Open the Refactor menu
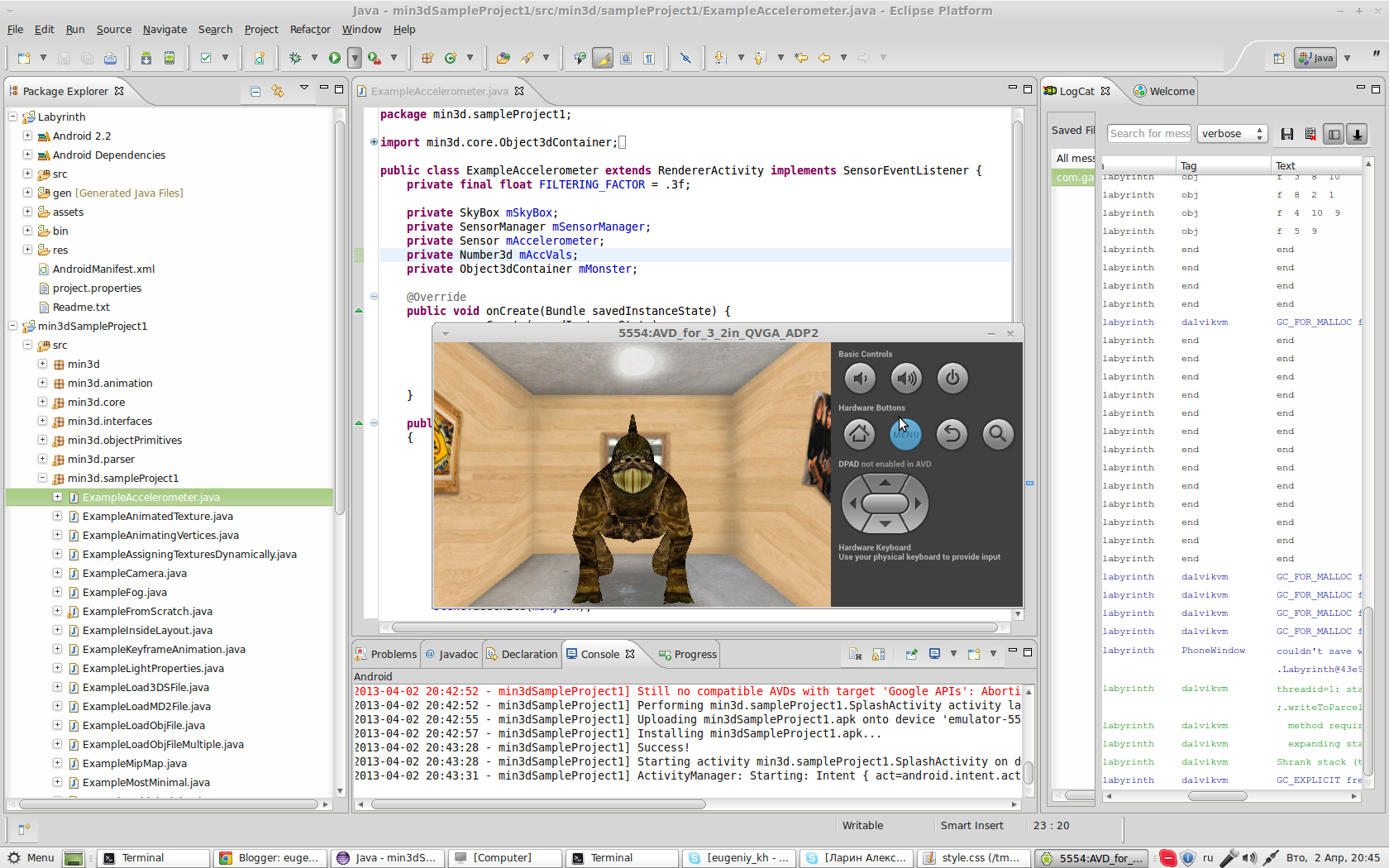 pos(309,29)
